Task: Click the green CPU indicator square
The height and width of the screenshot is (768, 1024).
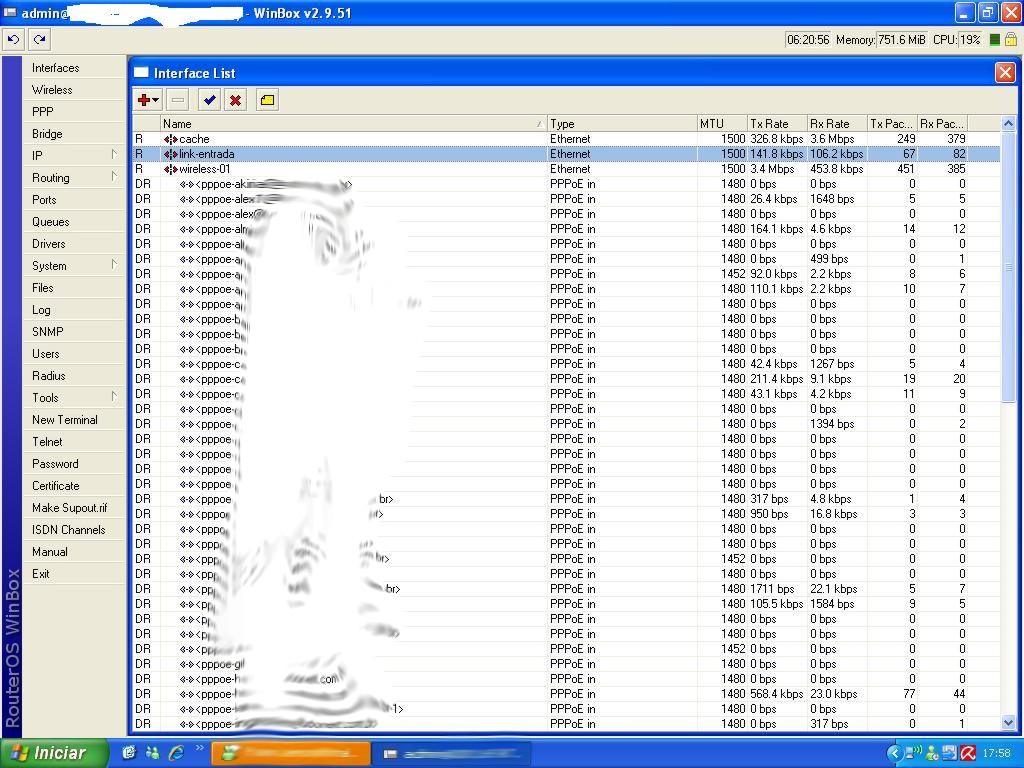Action: (994, 40)
